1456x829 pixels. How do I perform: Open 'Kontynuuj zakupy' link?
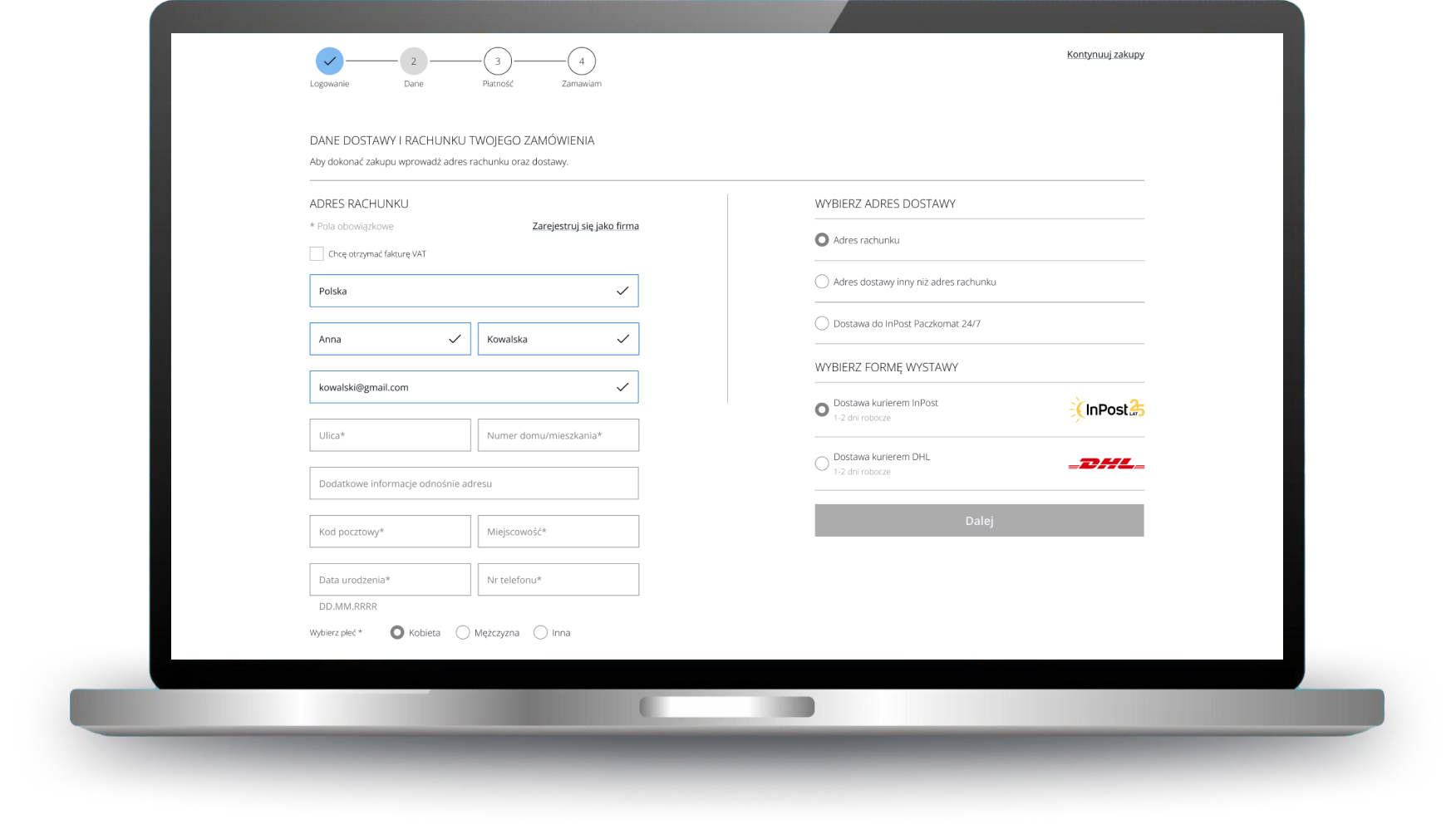click(1104, 55)
